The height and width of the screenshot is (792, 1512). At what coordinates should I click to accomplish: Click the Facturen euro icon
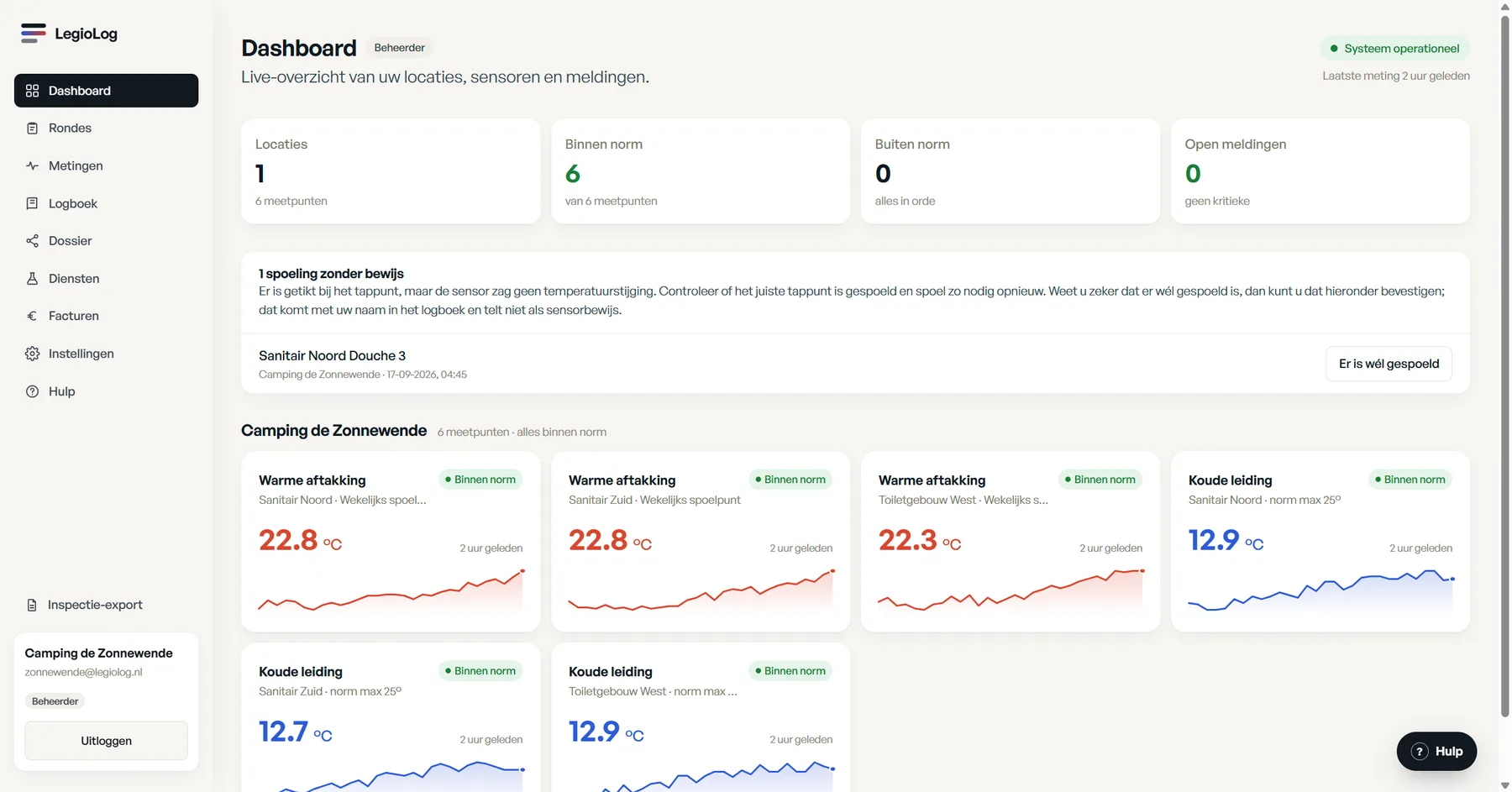coord(32,316)
